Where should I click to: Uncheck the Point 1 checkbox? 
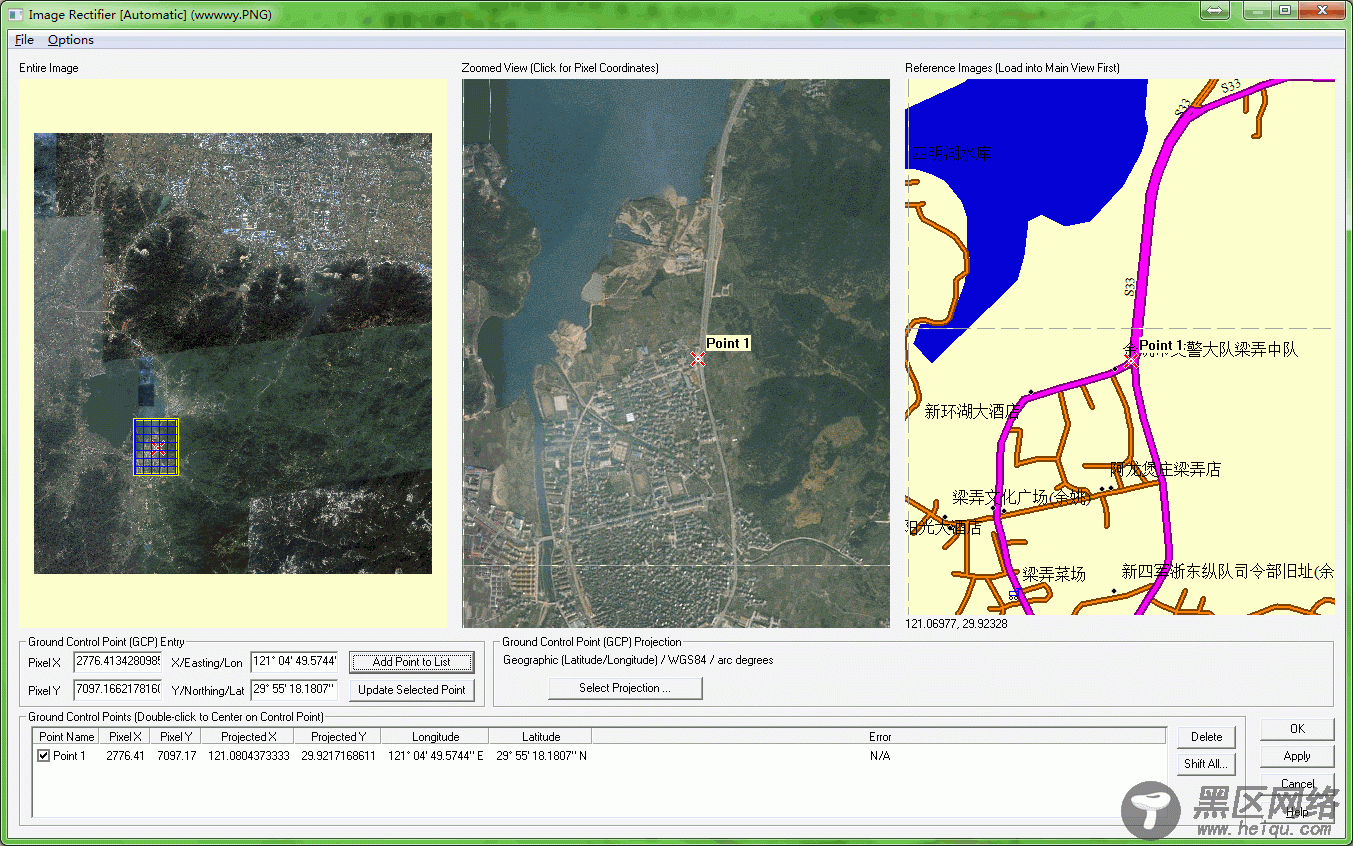(x=43, y=756)
